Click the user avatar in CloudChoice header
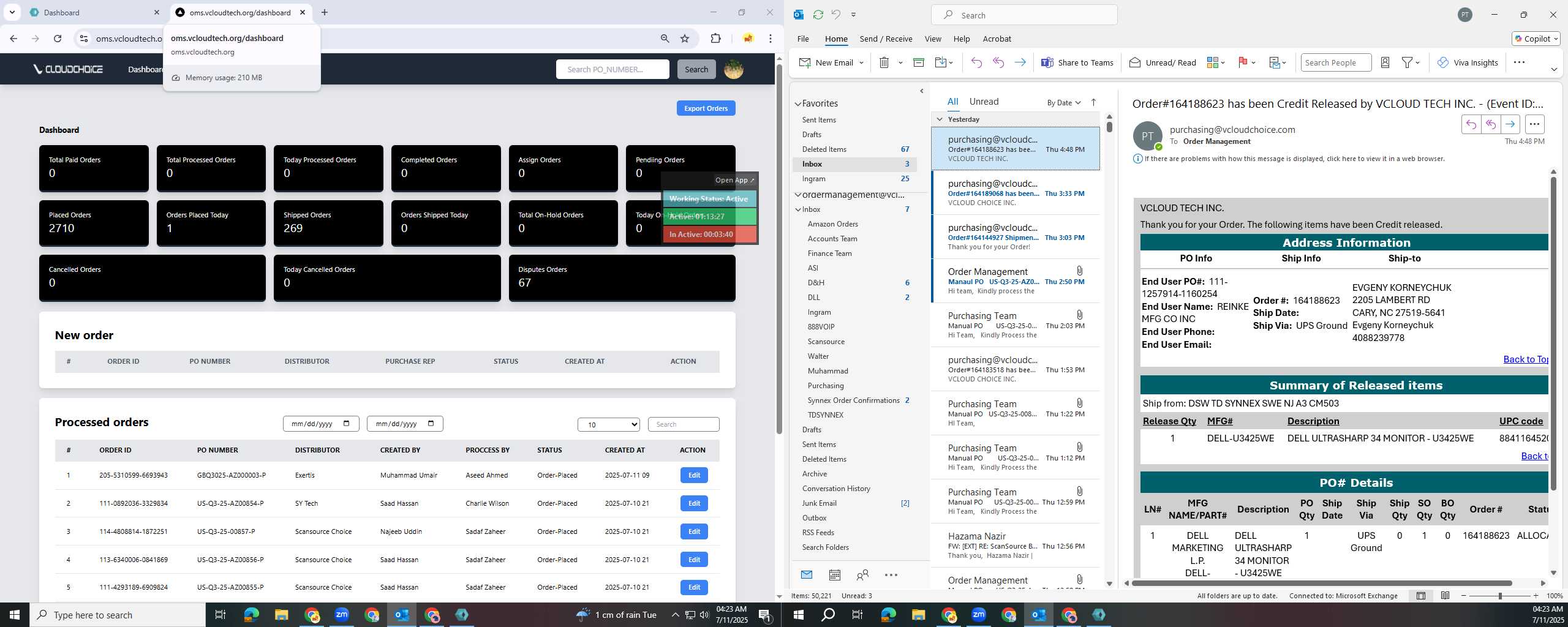This screenshot has height=627, width=1568. click(x=734, y=69)
